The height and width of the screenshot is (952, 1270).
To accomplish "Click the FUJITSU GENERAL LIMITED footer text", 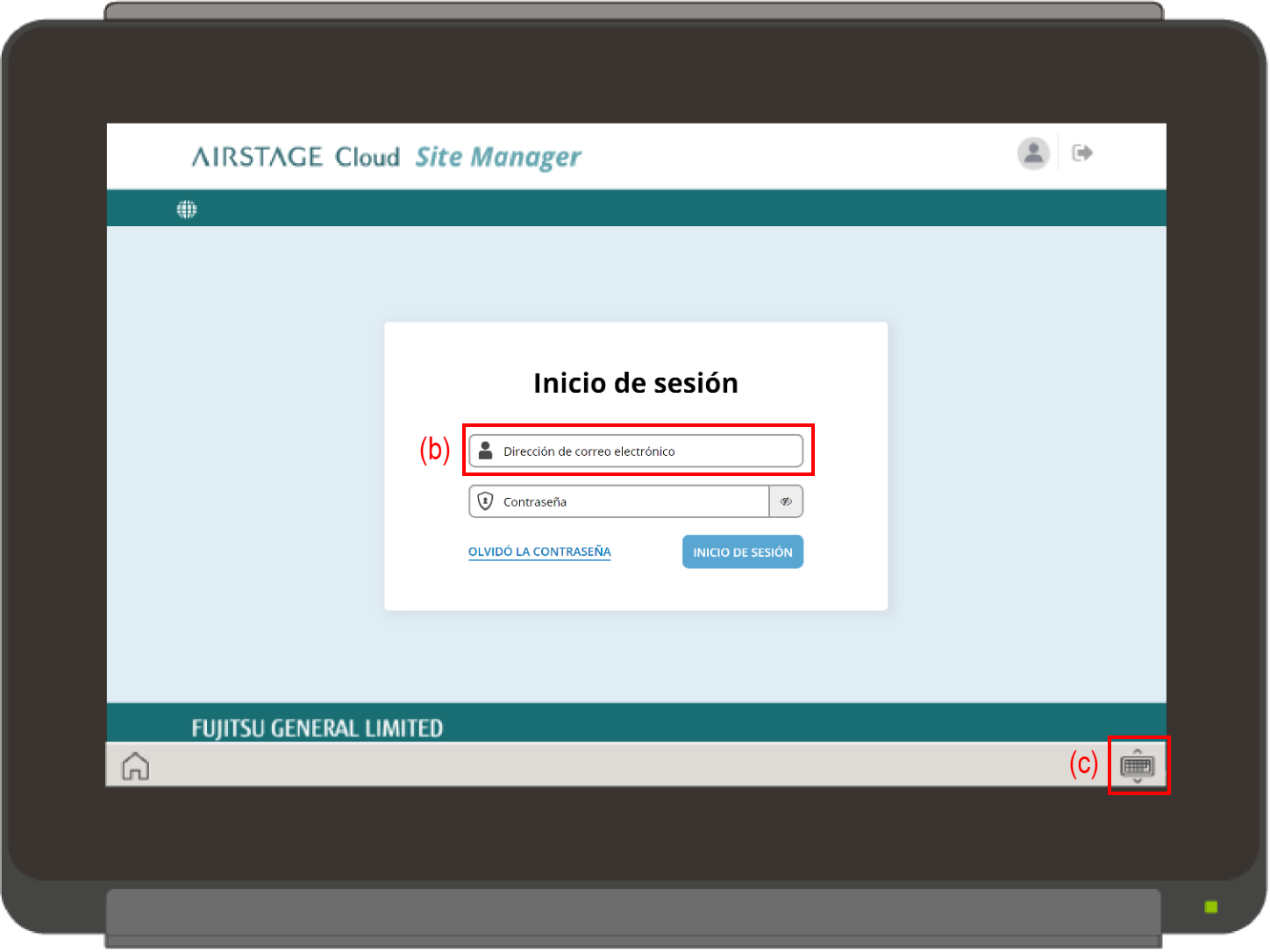I will click(x=317, y=728).
